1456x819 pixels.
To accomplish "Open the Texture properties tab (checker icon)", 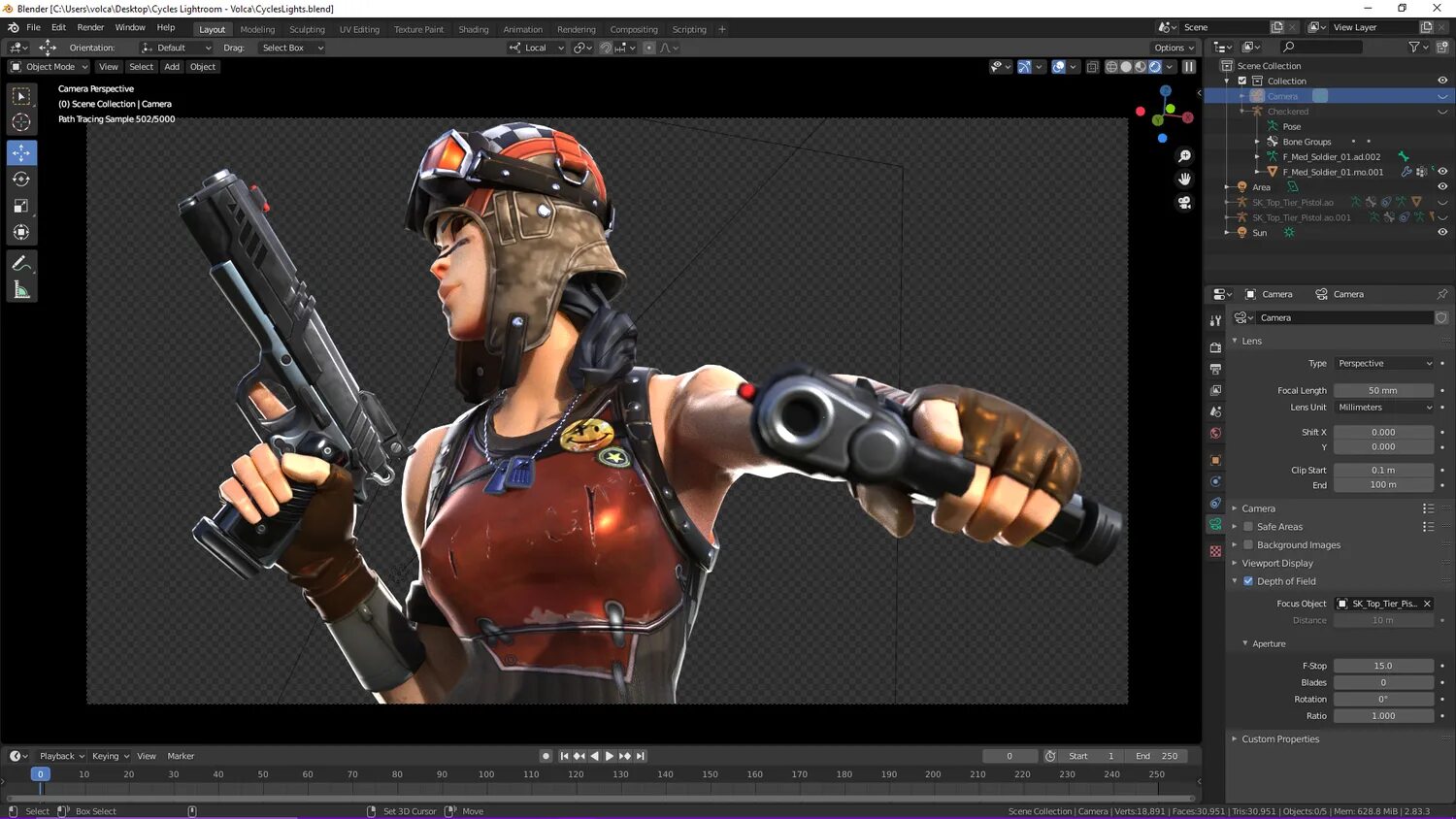I will point(1215,551).
